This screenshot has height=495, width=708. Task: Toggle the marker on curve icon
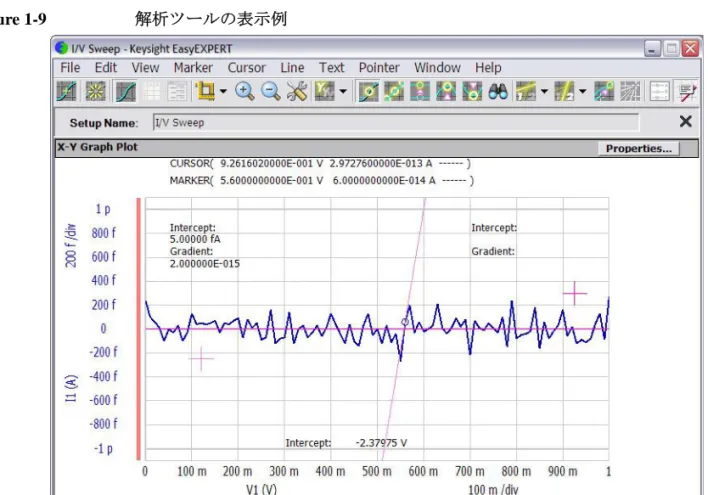tap(368, 91)
